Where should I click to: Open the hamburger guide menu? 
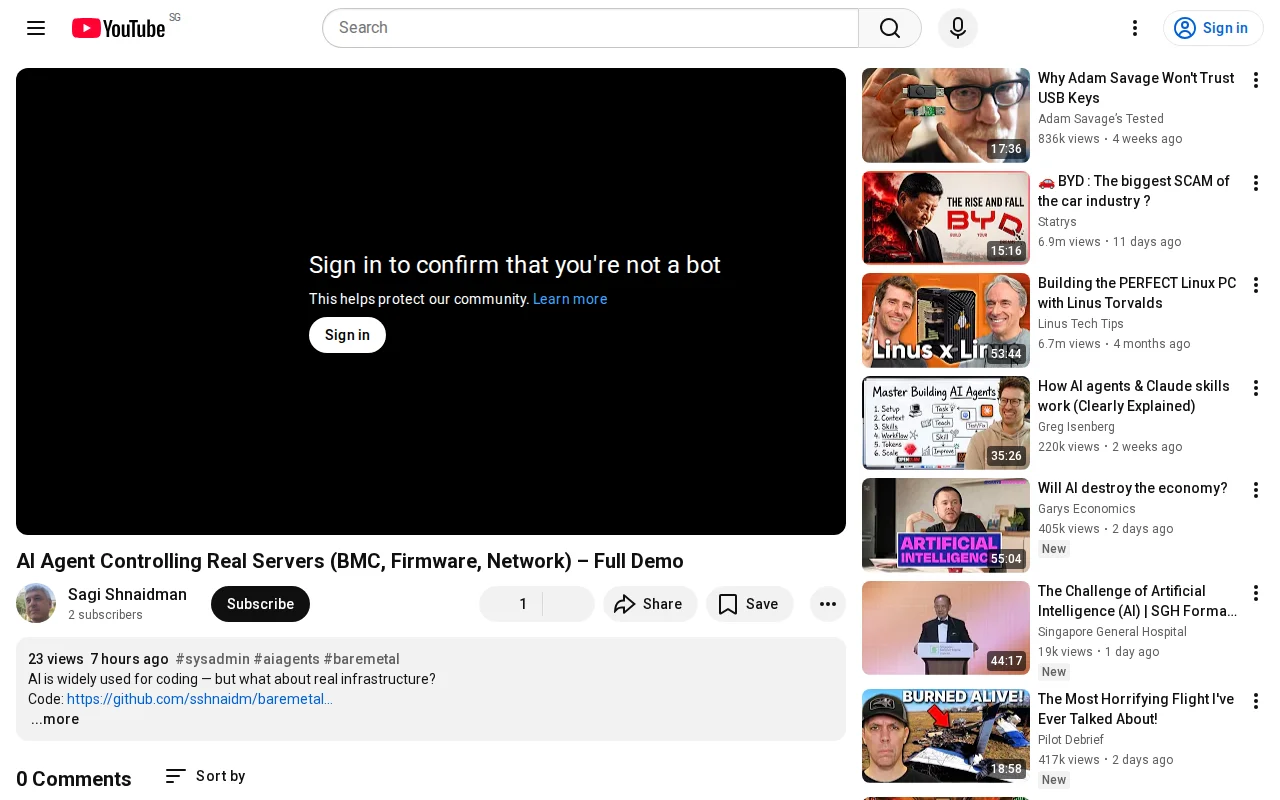[36, 28]
